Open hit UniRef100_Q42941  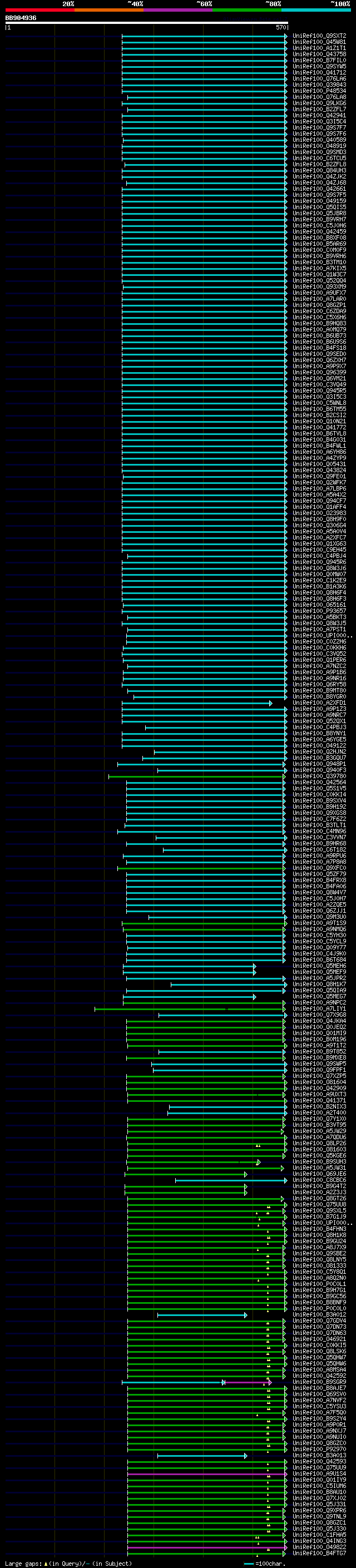click(319, 116)
